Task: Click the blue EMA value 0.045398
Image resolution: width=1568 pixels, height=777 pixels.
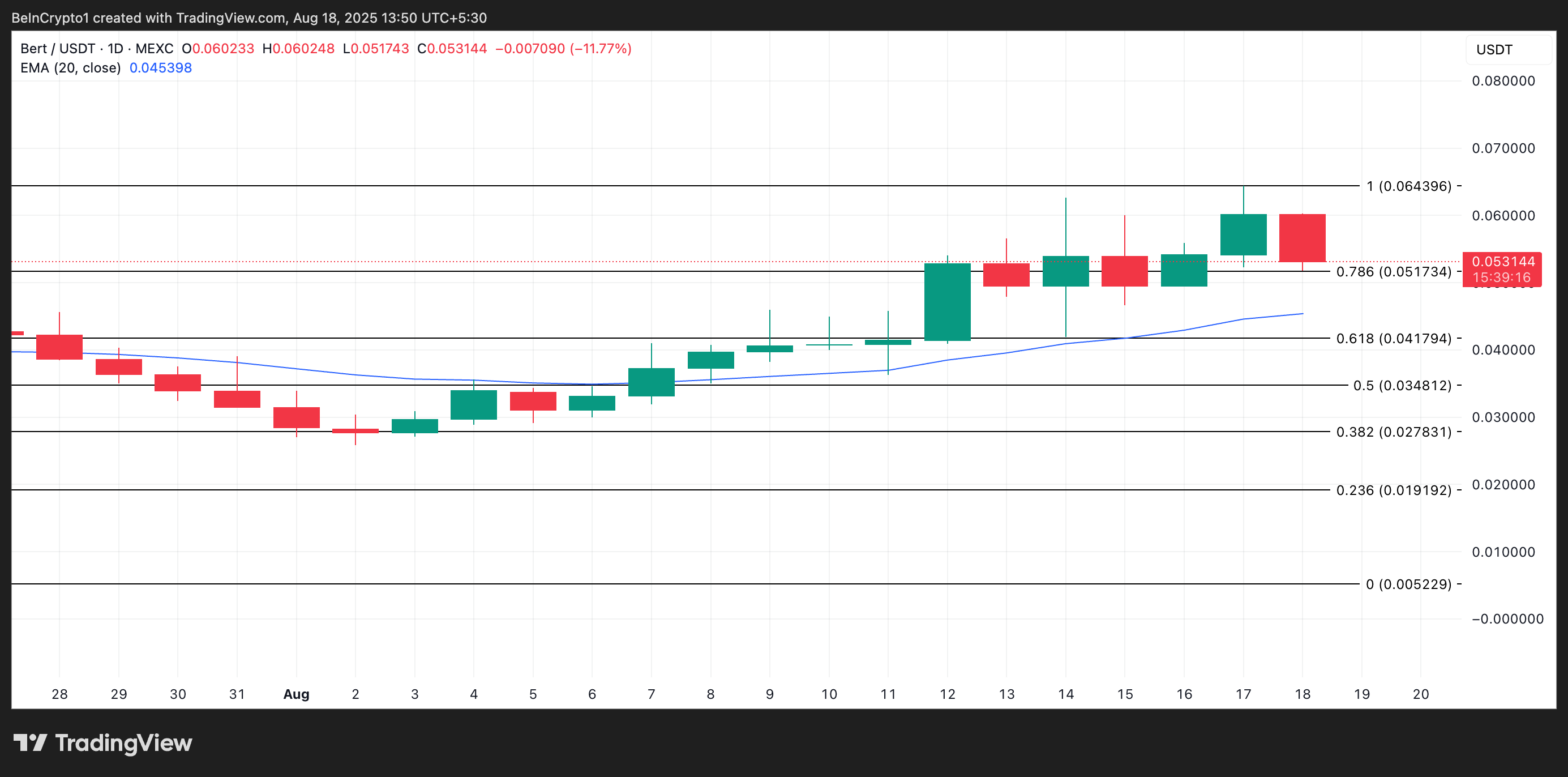Action: pos(161,68)
